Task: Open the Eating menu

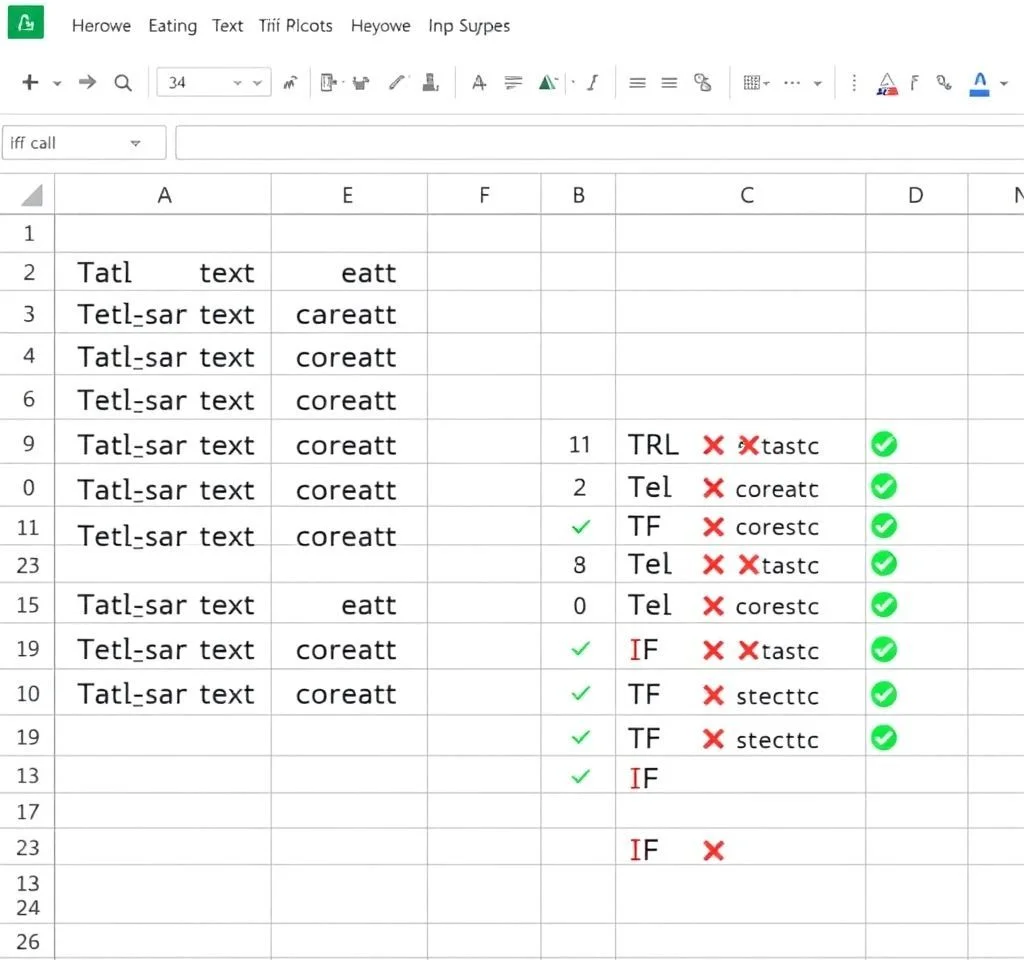Action: point(172,26)
